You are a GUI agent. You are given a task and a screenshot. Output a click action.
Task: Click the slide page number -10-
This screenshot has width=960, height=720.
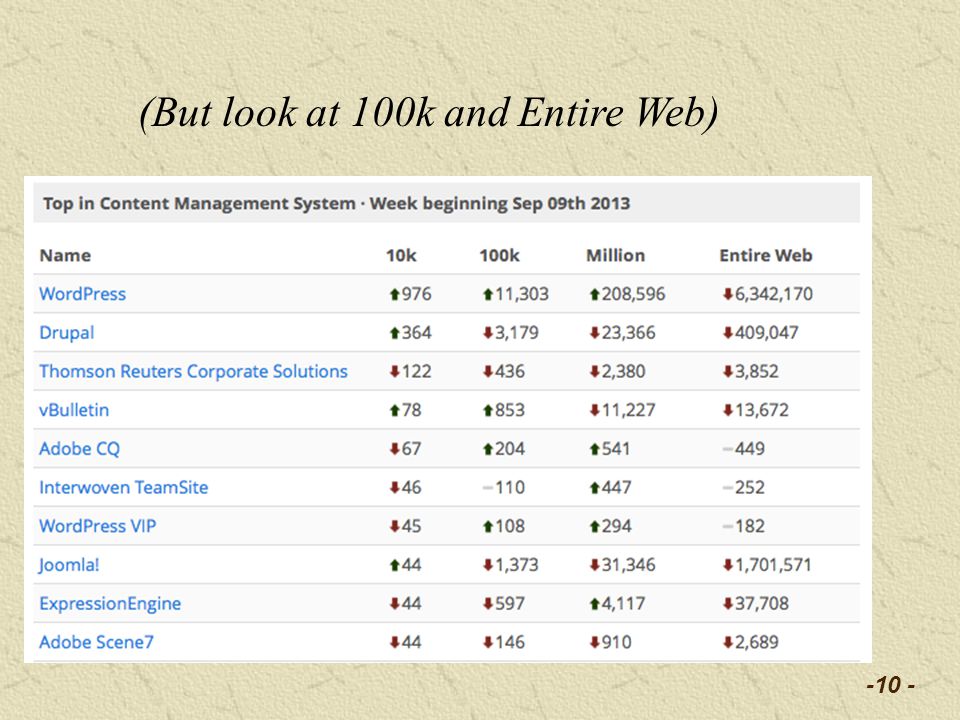coord(891,684)
